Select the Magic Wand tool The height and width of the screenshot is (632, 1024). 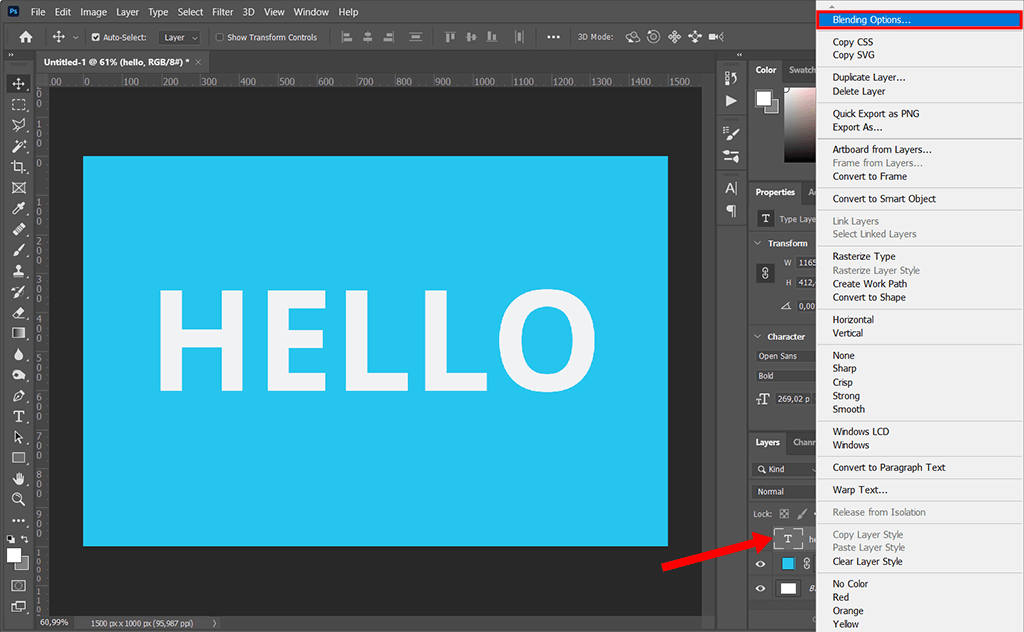18,146
